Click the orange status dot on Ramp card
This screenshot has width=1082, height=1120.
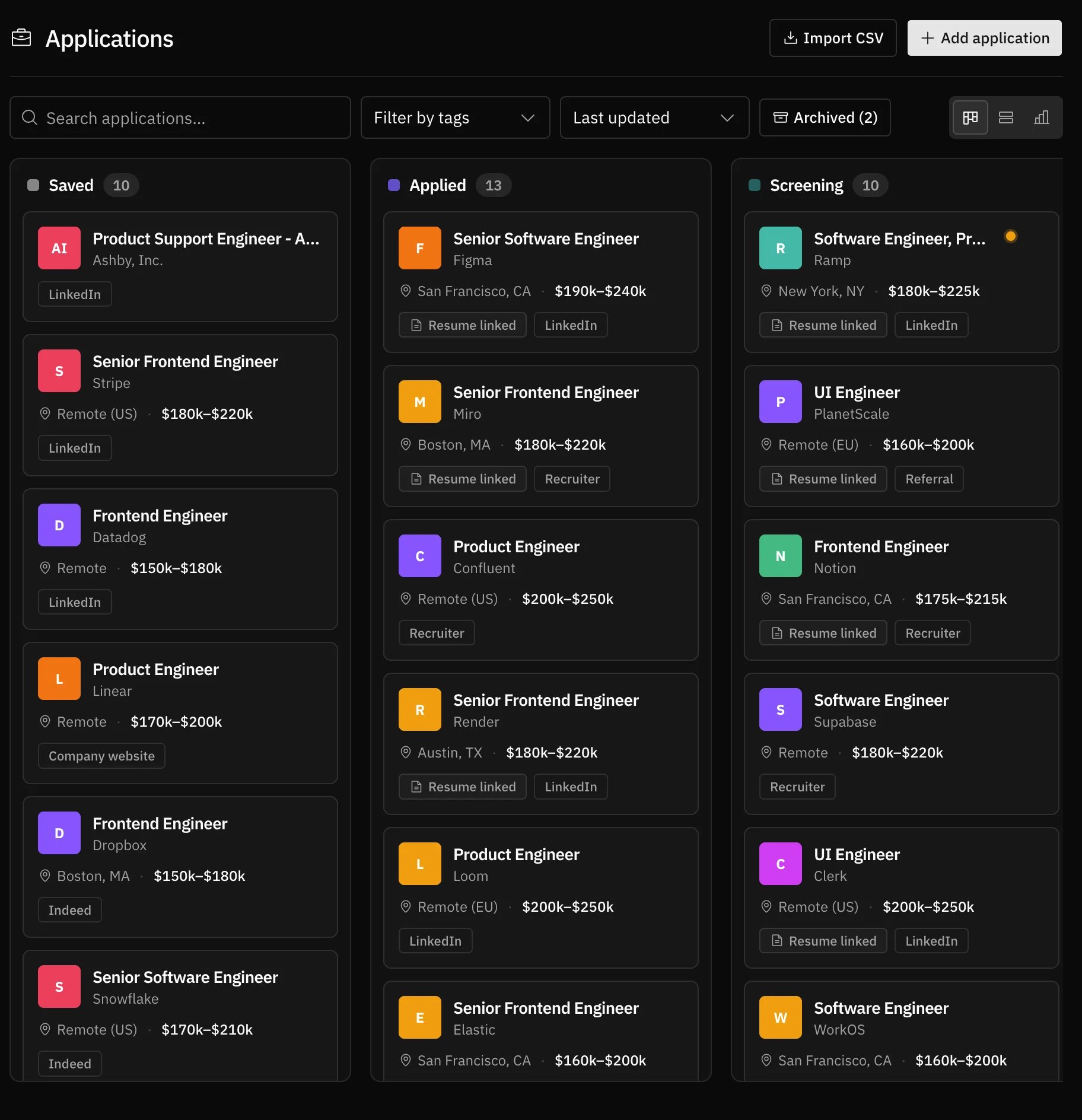pos(1011,236)
